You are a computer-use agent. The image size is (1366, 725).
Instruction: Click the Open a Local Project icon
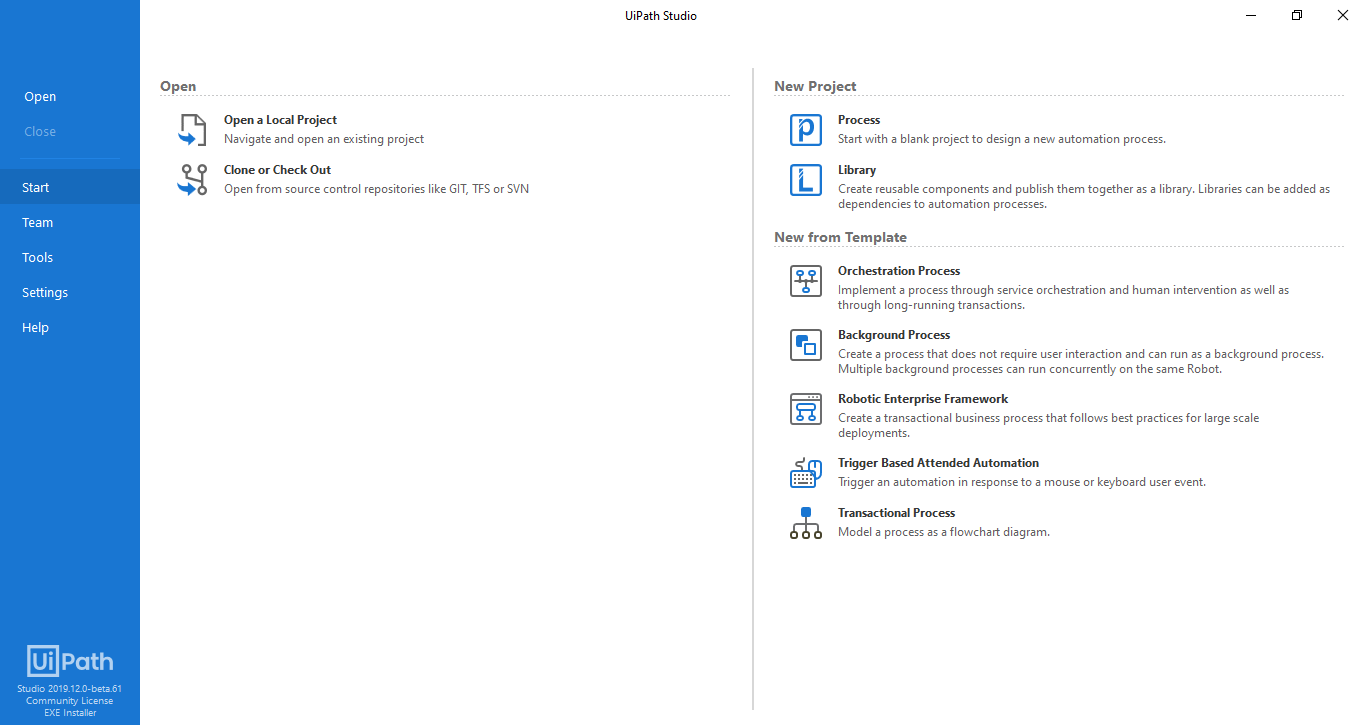[192, 130]
